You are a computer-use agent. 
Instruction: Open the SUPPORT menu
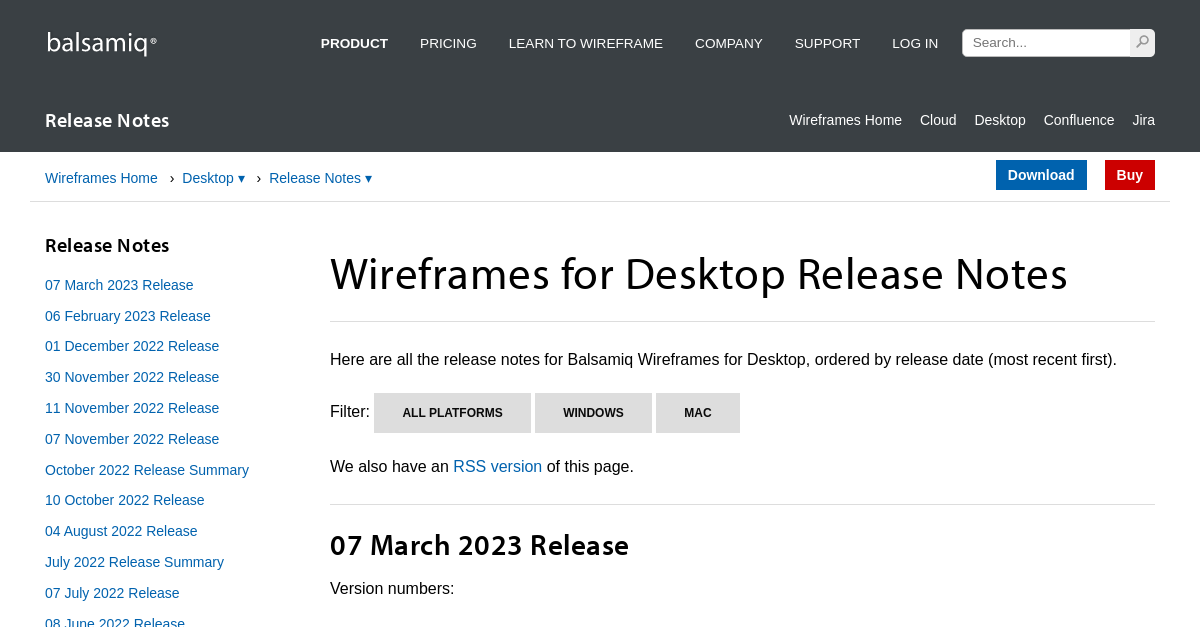click(827, 43)
